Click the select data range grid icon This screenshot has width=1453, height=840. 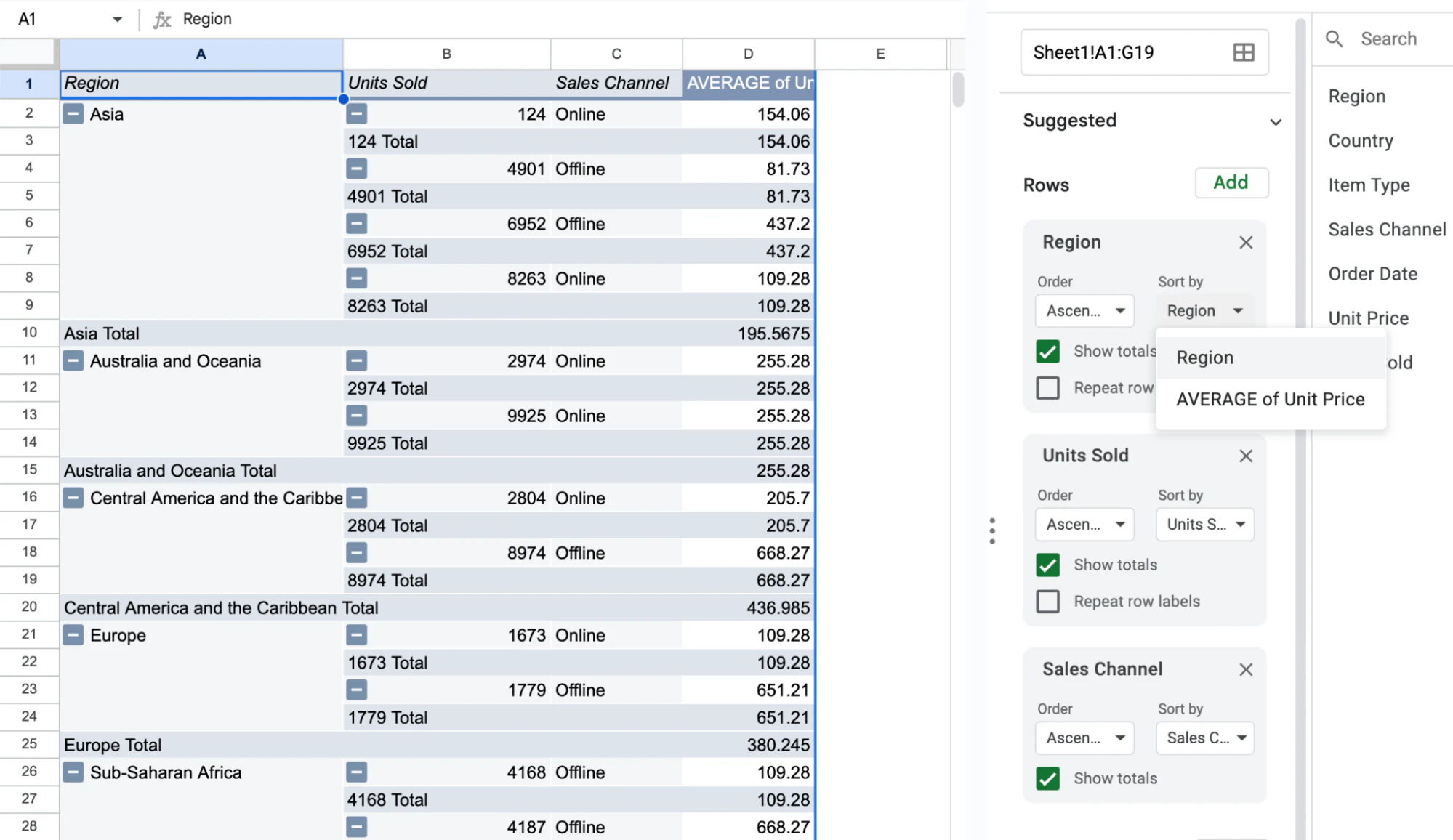1244,52
